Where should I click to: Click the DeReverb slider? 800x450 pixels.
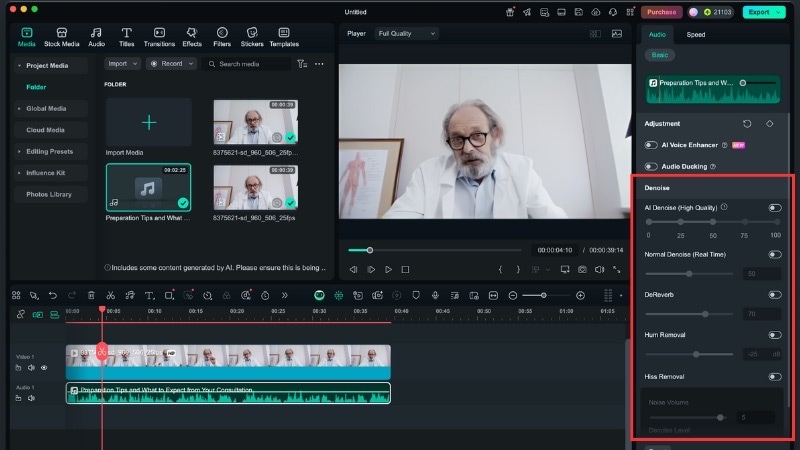[x=689, y=314]
